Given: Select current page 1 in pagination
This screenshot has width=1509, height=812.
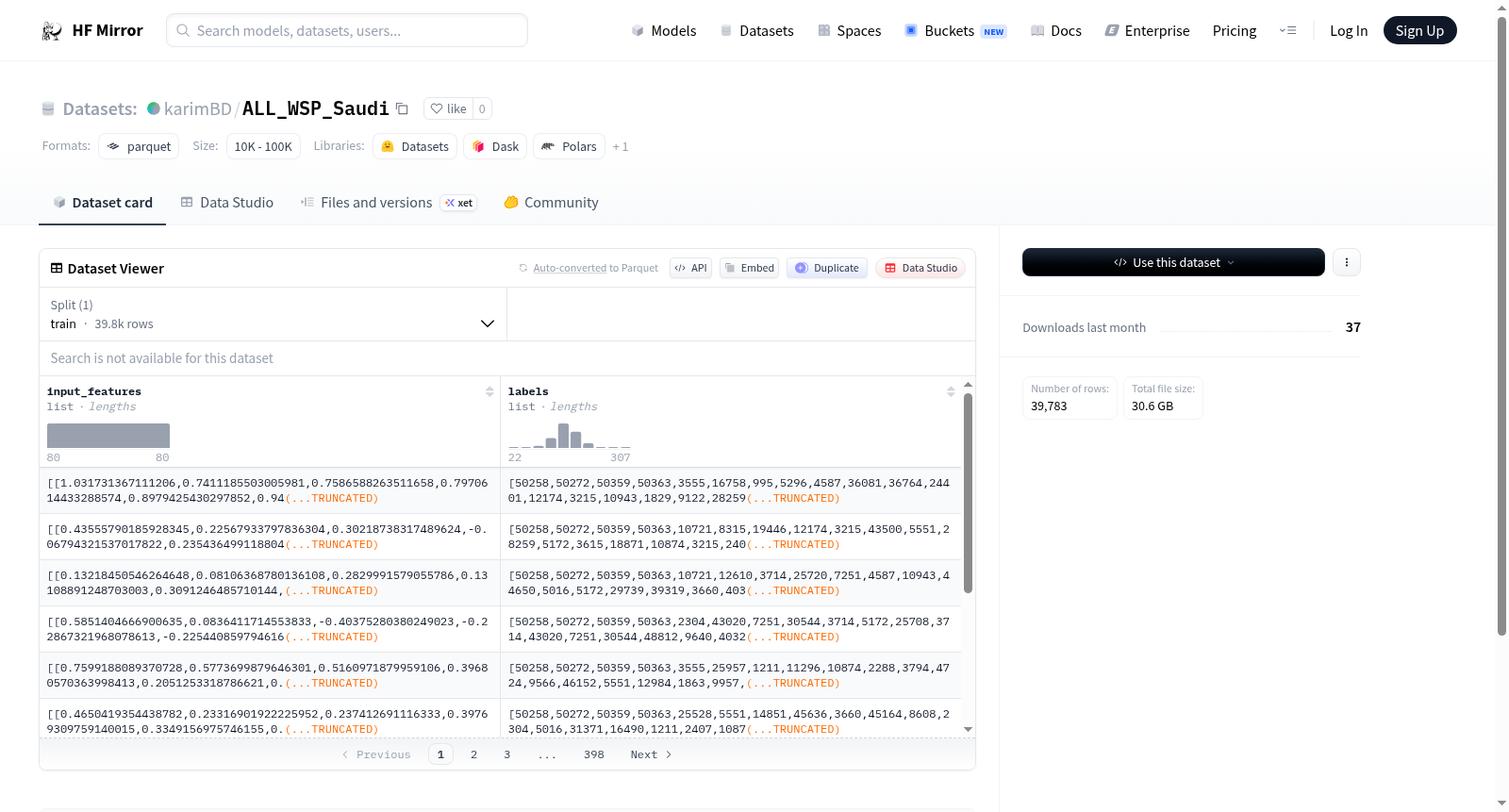Looking at the screenshot, I should 440,754.
